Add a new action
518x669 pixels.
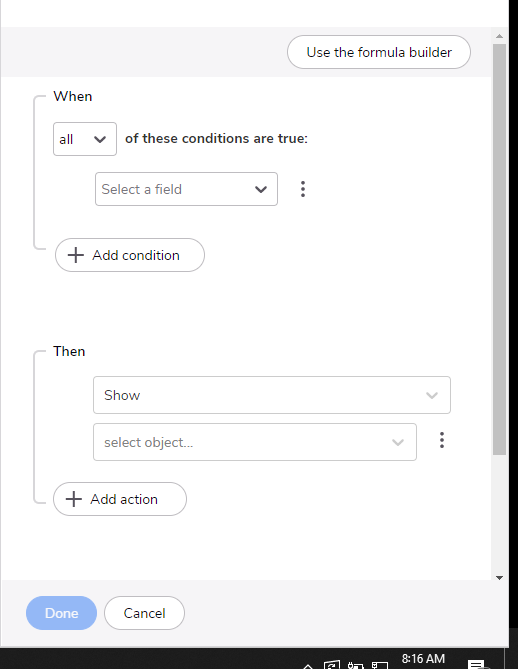pos(120,499)
